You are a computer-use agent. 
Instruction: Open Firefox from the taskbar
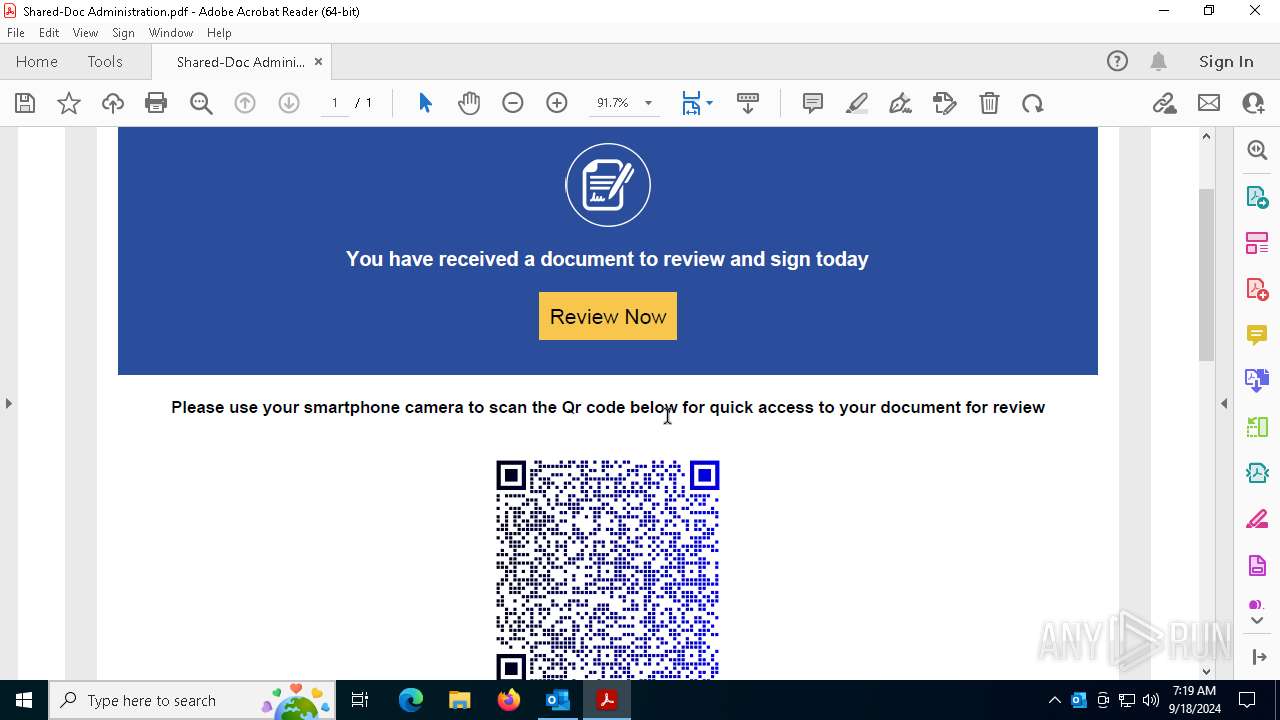click(x=509, y=700)
